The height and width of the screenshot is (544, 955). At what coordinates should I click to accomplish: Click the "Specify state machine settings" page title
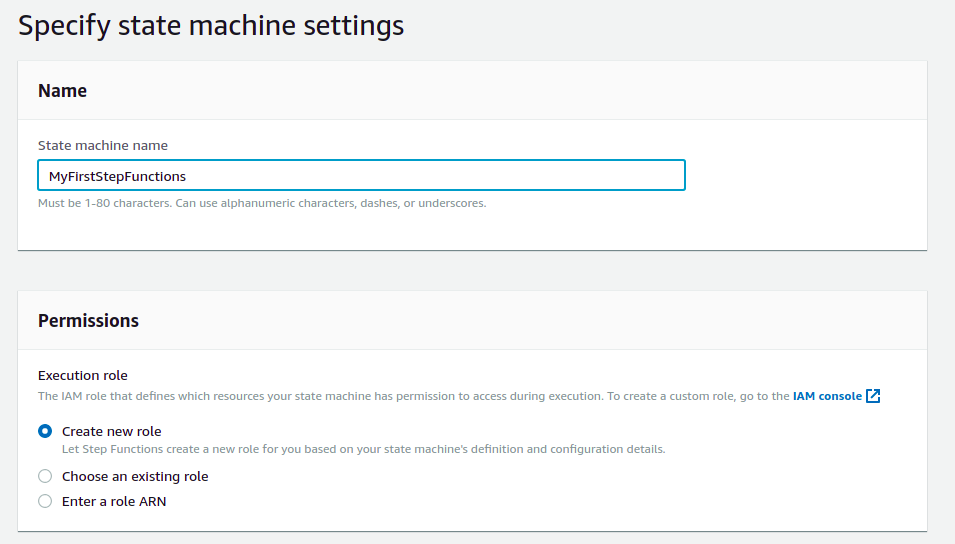[x=211, y=25]
